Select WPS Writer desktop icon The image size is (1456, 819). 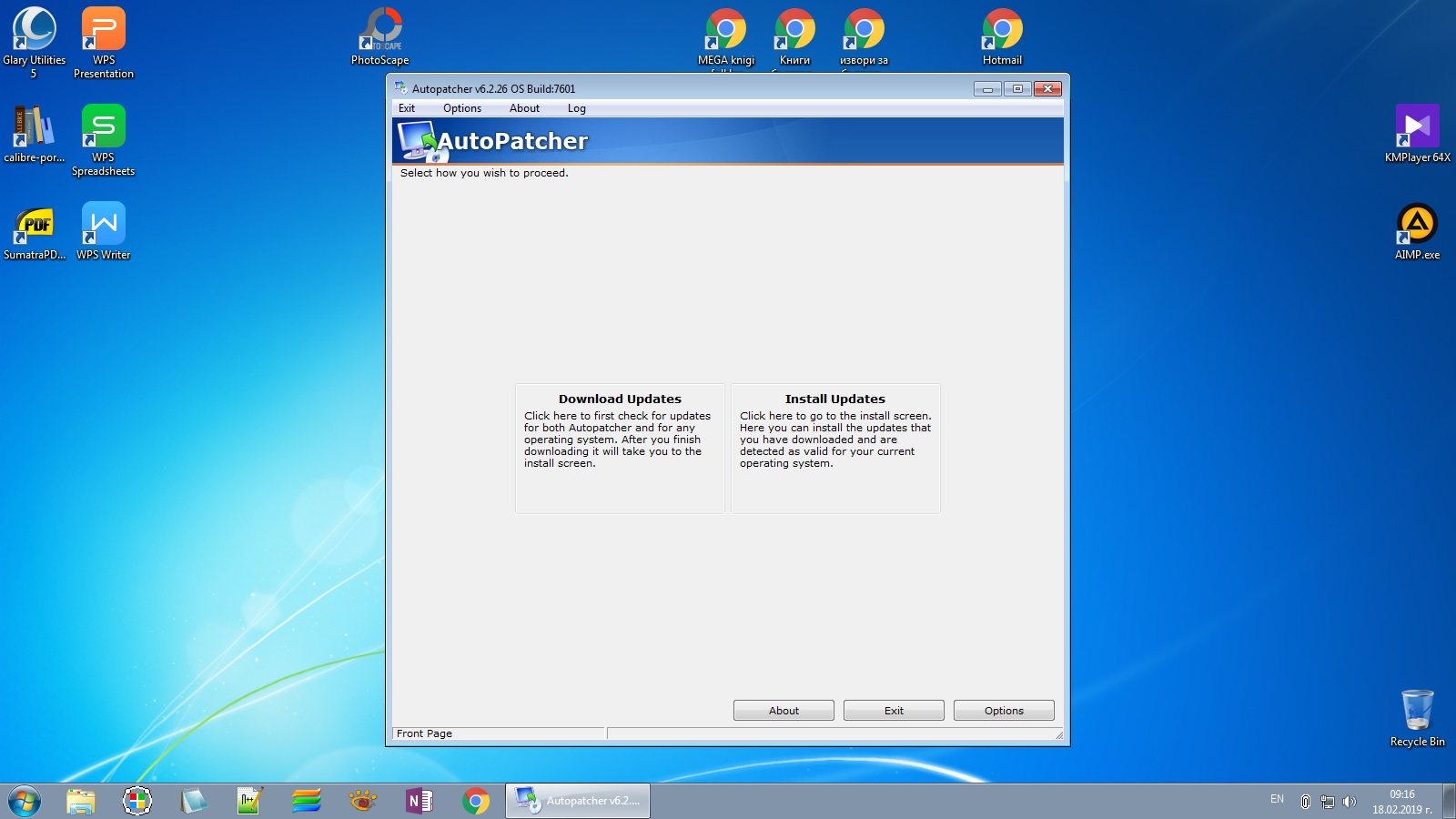[104, 232]
